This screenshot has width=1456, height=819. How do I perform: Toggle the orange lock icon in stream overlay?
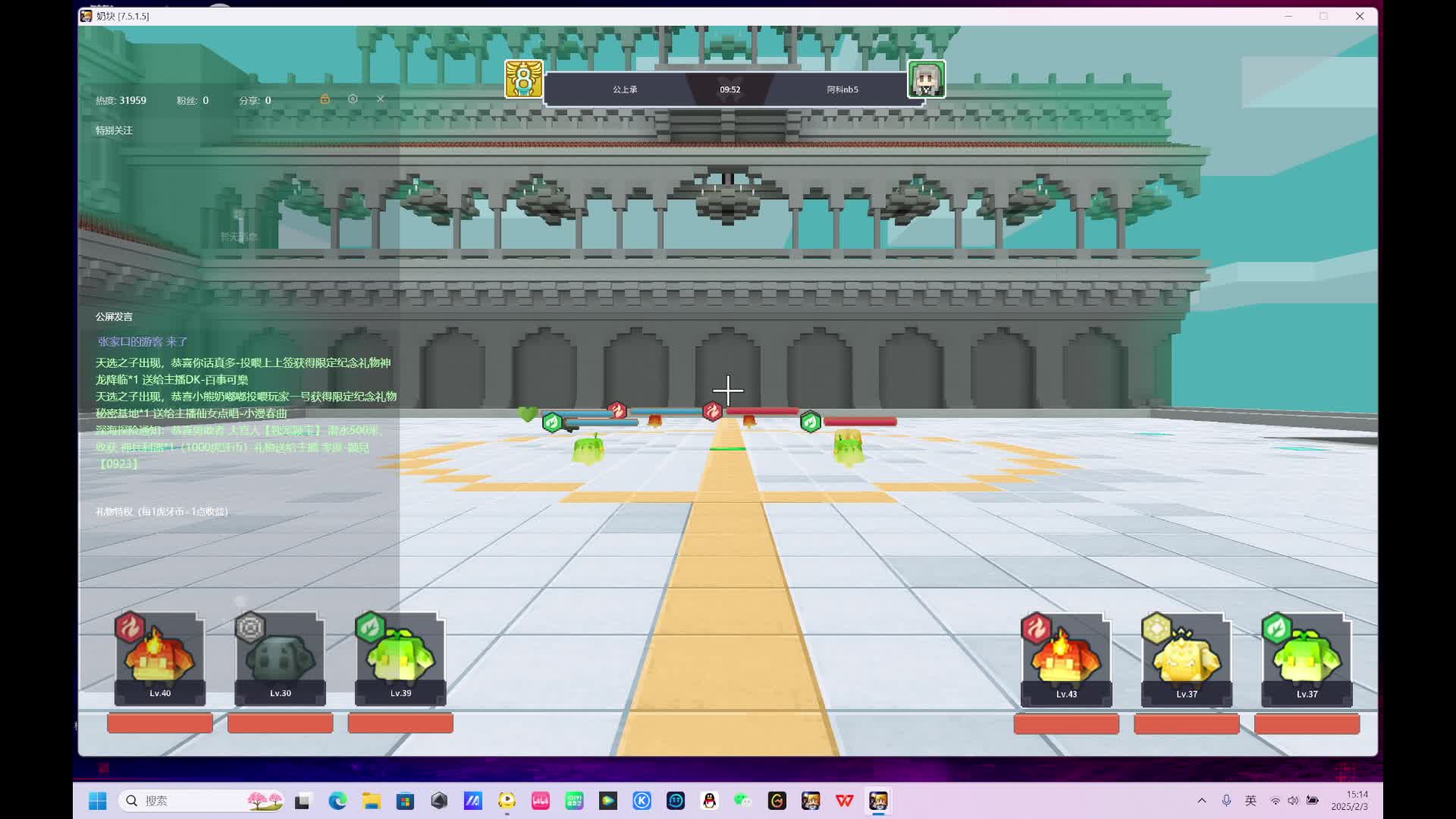pyautogui.click(x=325, y=99)
